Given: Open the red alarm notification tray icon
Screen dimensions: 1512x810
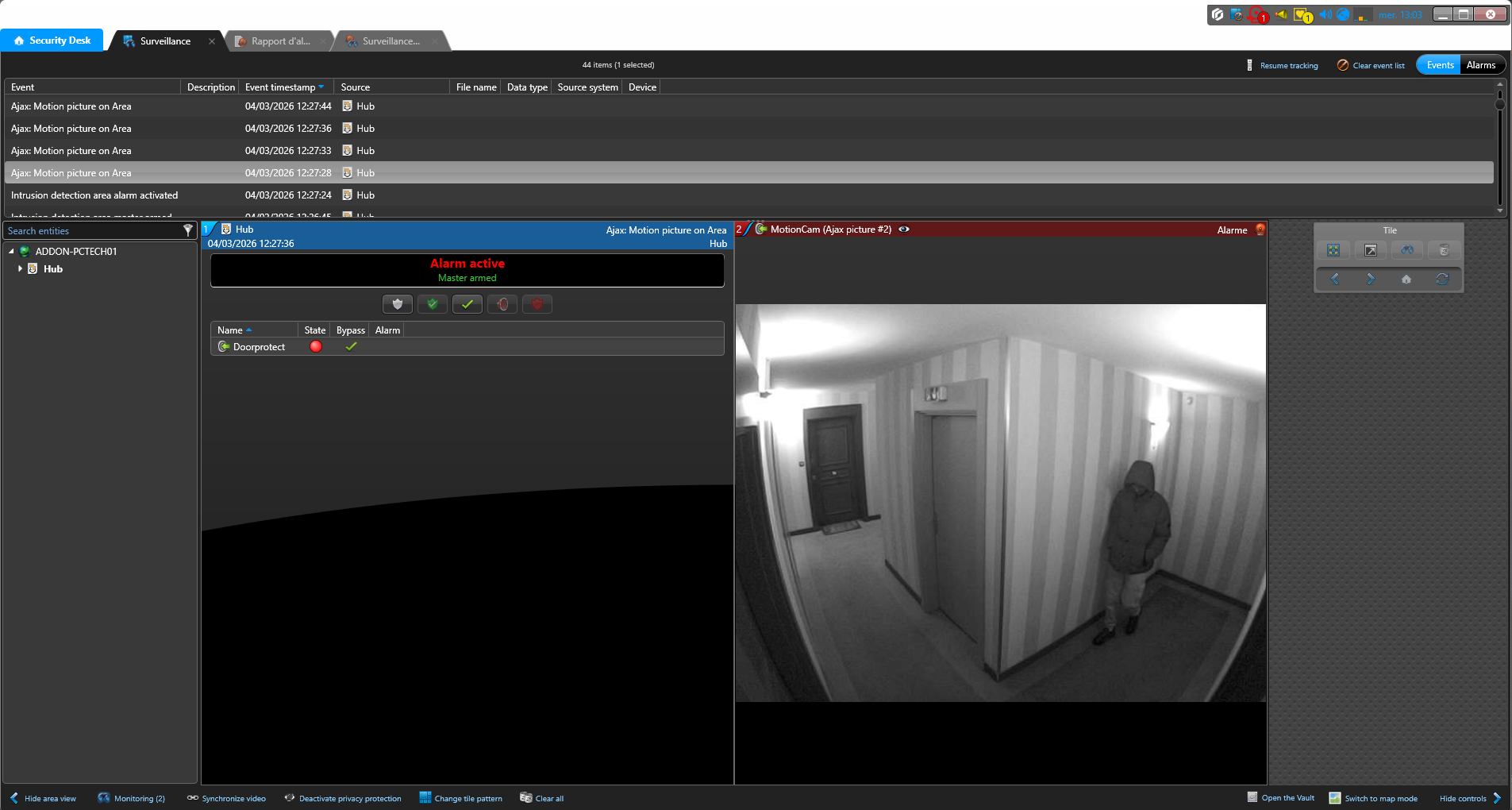Looking at the screenshot, I should pos(1257,15).
